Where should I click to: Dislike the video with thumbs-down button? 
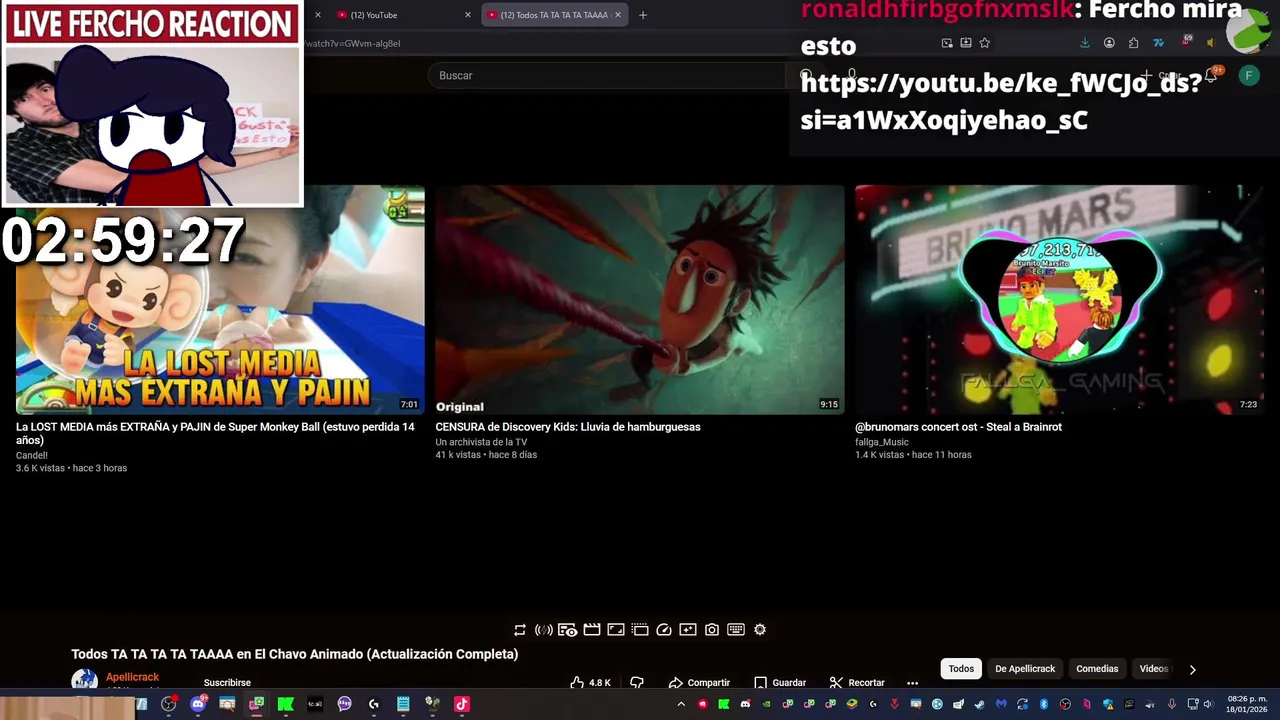(x=637, y=682)
